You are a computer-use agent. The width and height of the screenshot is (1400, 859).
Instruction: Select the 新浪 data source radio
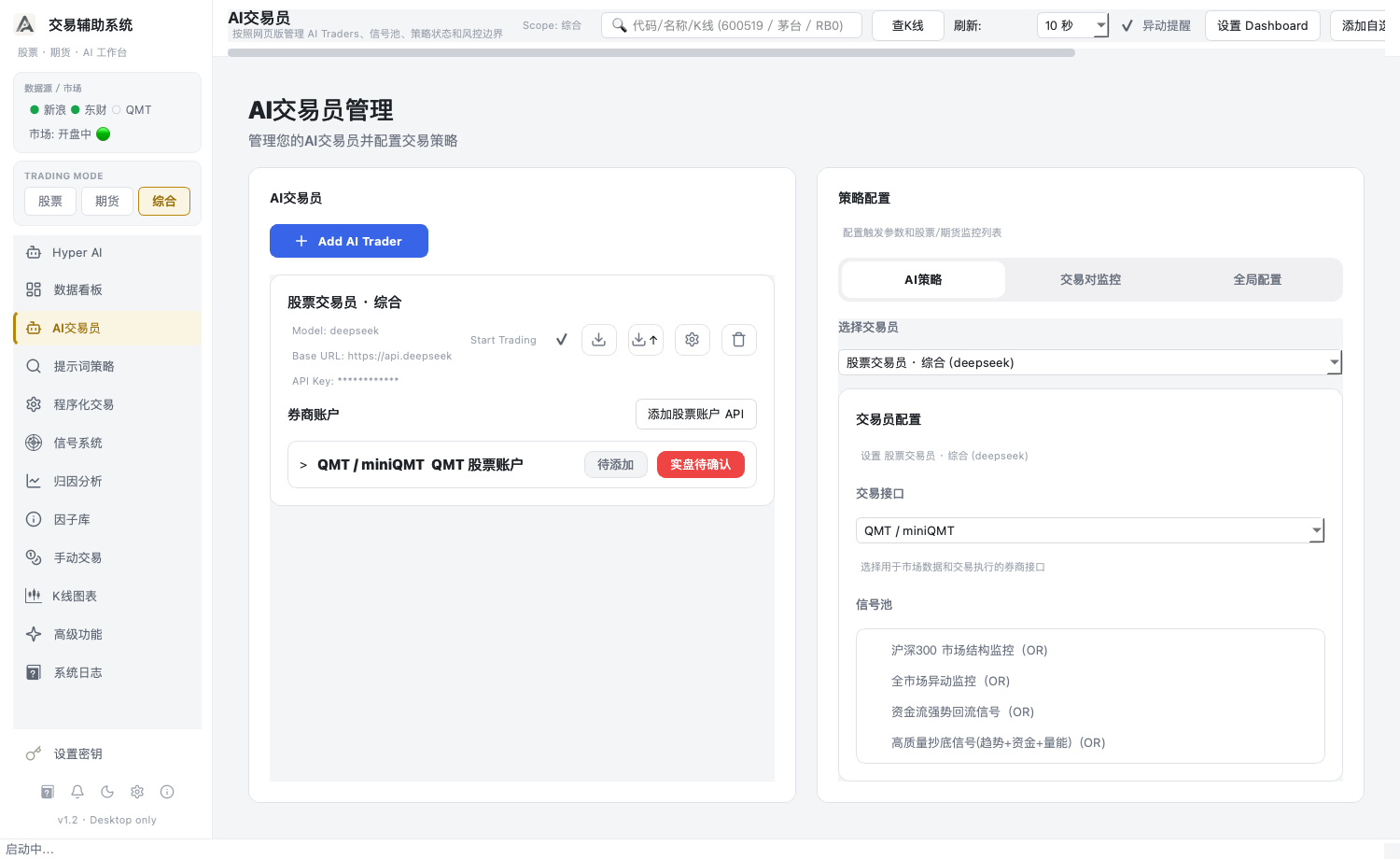35,109
